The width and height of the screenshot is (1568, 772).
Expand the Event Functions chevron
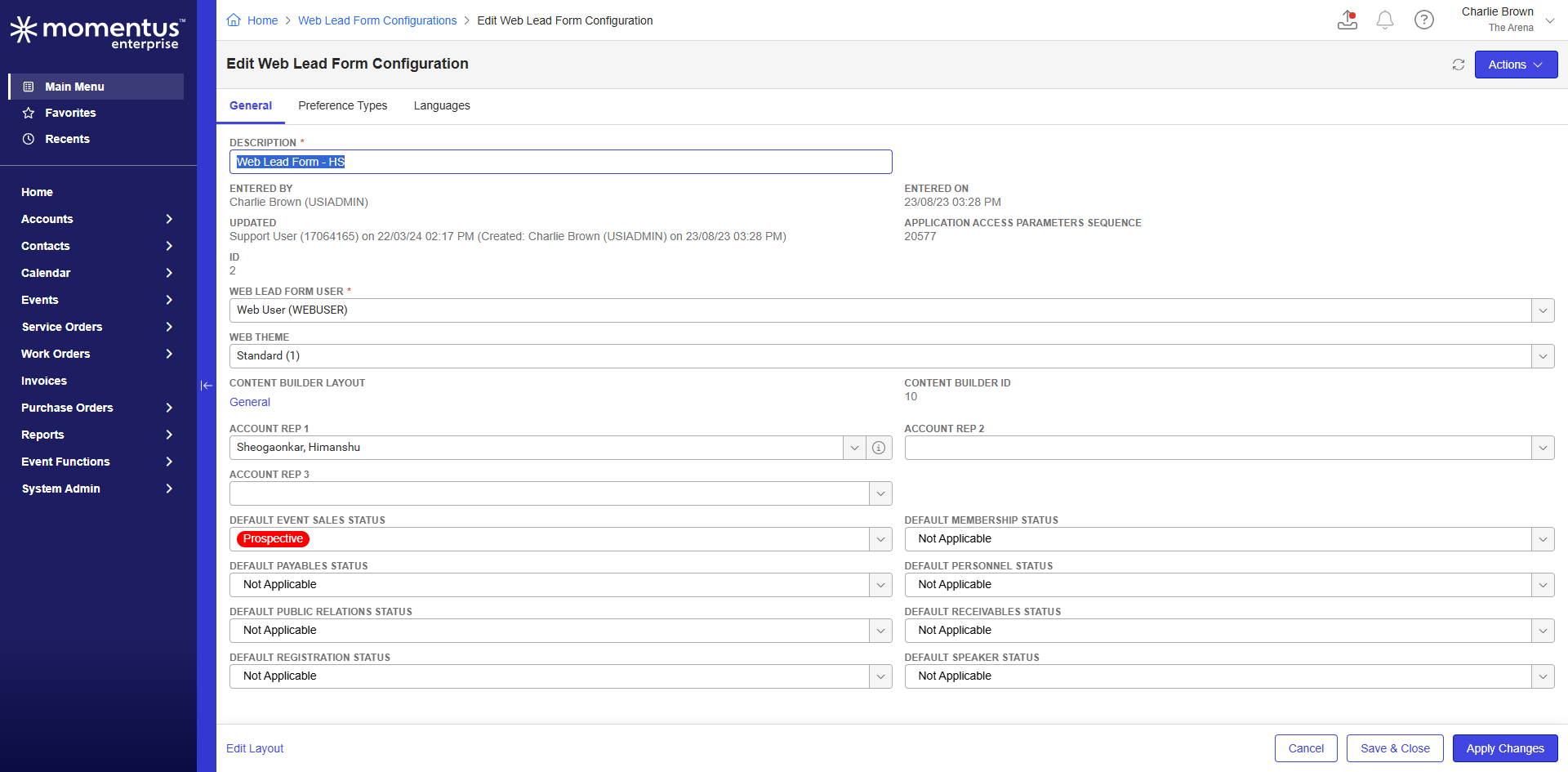[x=169, y=462]
